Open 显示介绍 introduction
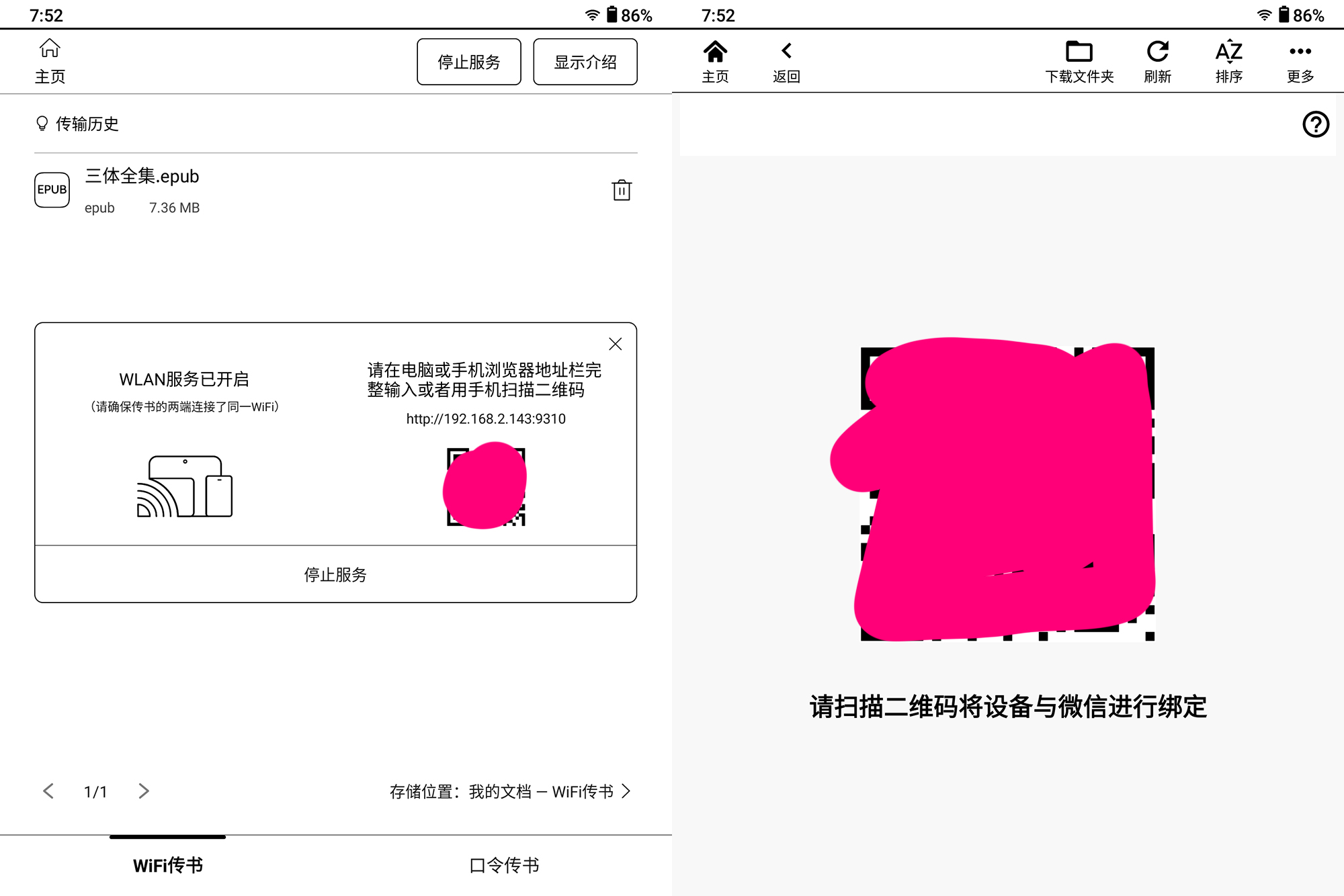This screenshot has width=1344, height=896. point(585,61)
